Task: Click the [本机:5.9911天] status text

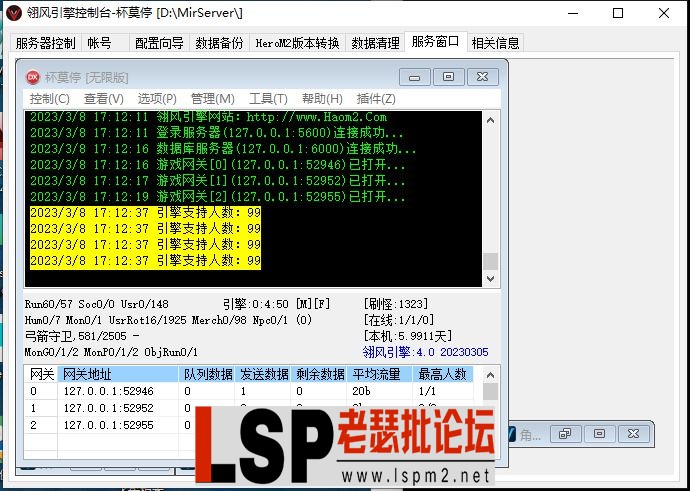Action: click(407, 336)
